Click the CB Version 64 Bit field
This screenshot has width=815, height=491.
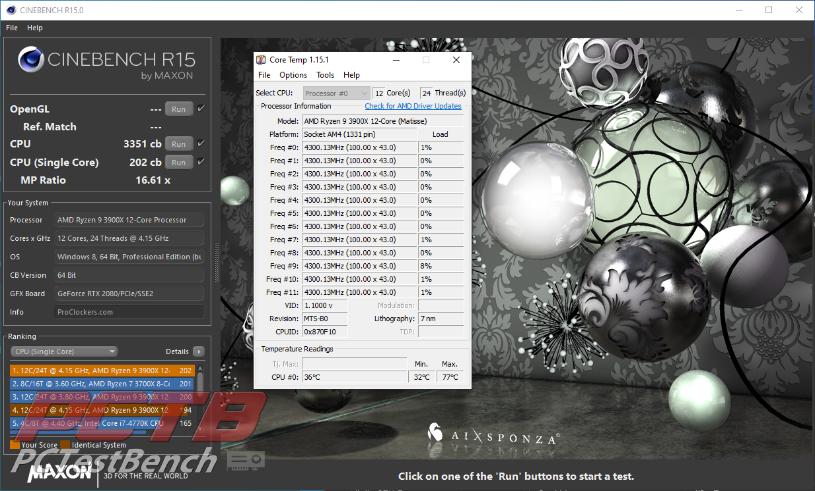point(129,275)
